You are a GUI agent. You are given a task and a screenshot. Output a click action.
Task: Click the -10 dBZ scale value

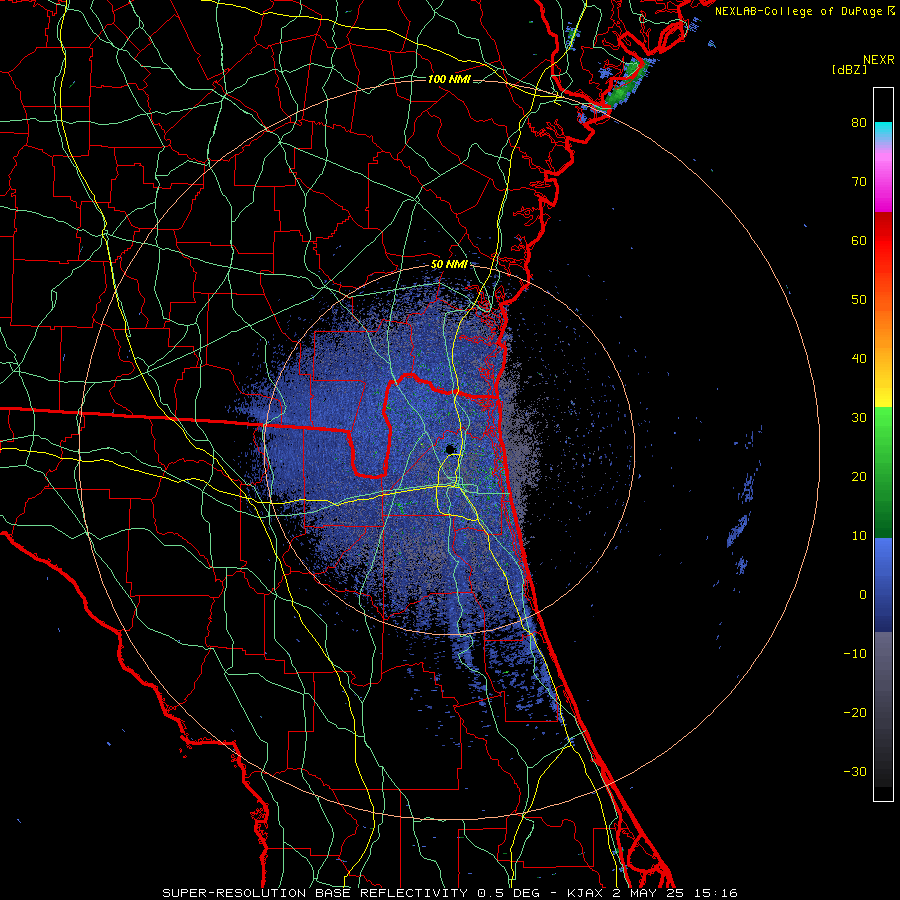pos(855,654)
